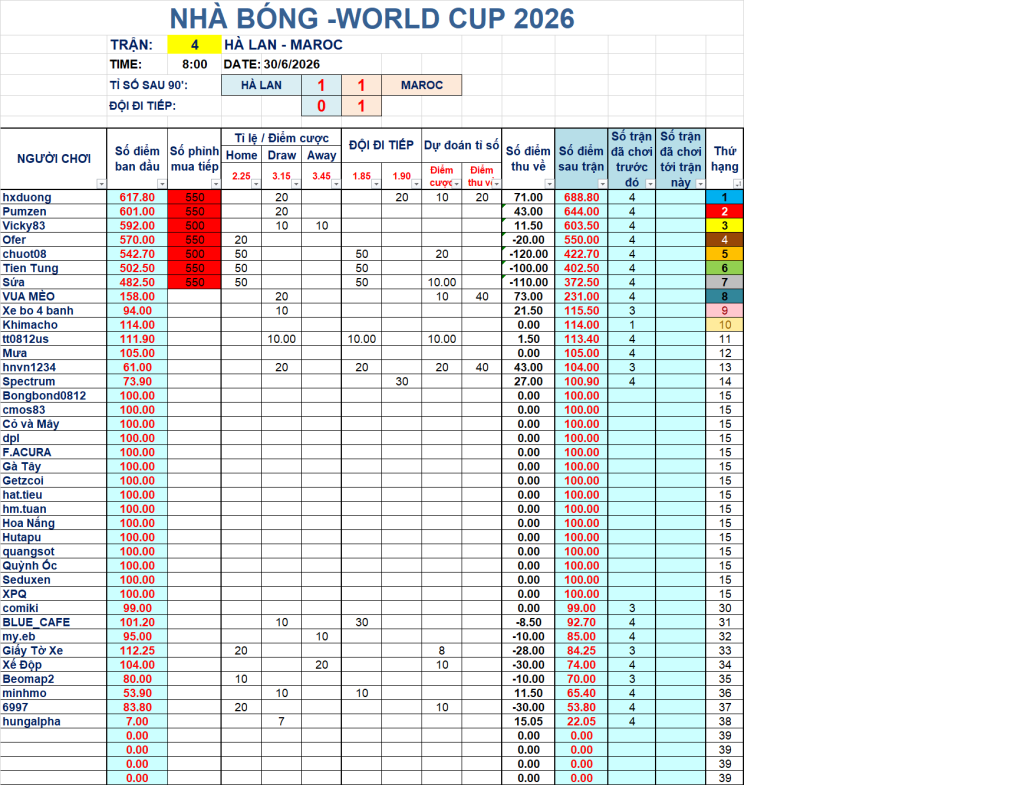
Task: Click Ofer's red 550 chip cell
Action: tap(195, 240)
